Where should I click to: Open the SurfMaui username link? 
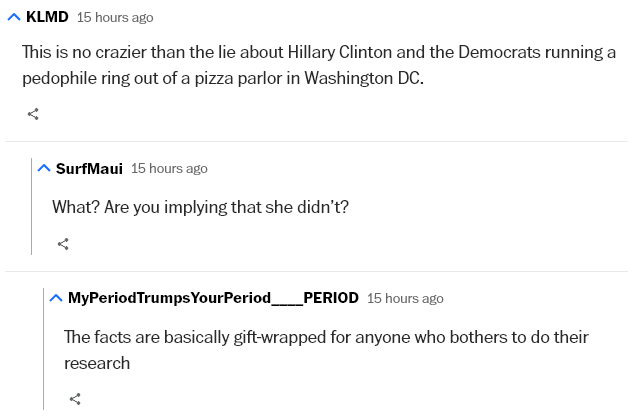(x=89, y=168)
